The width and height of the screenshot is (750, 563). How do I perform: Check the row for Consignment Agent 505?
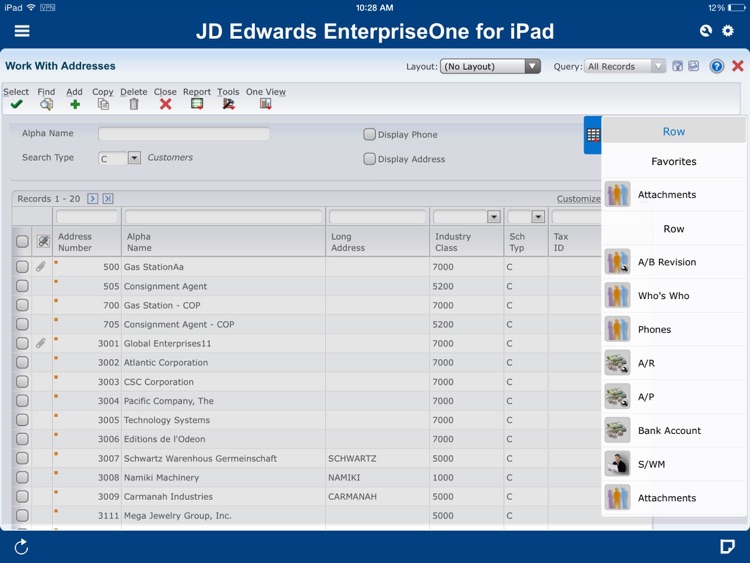click(22, 286)
